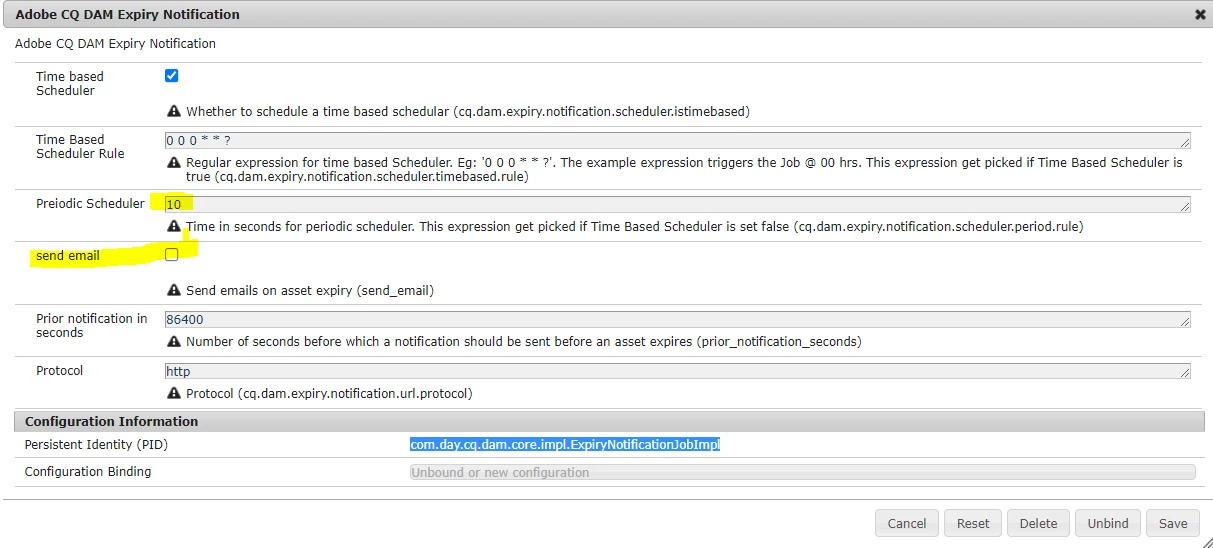This screenshot has height=548, width=1213.
Task: Click warning icon beside prior notification description
Action: tap(174, 342)
